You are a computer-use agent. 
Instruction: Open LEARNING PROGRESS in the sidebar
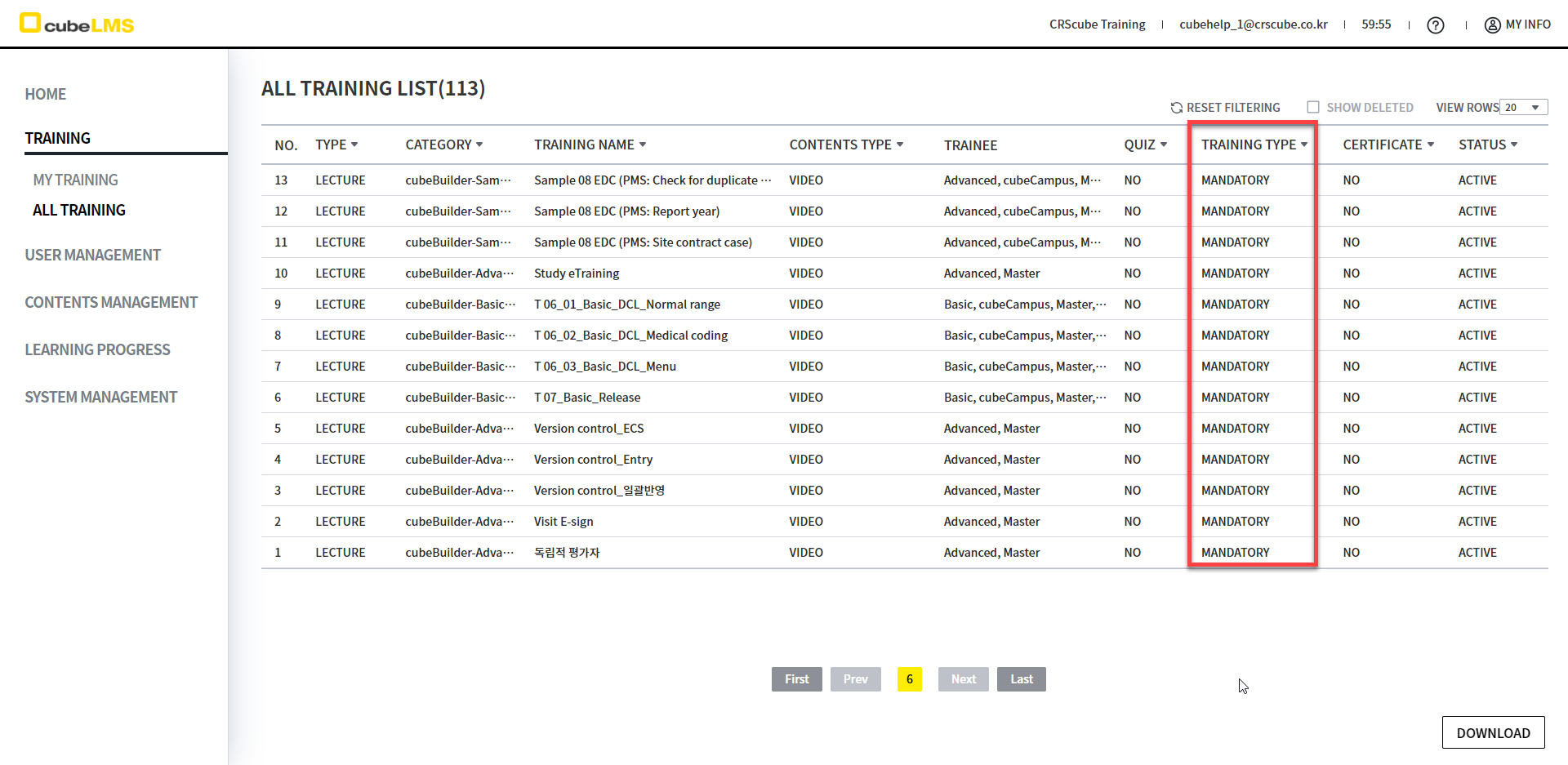97,349
